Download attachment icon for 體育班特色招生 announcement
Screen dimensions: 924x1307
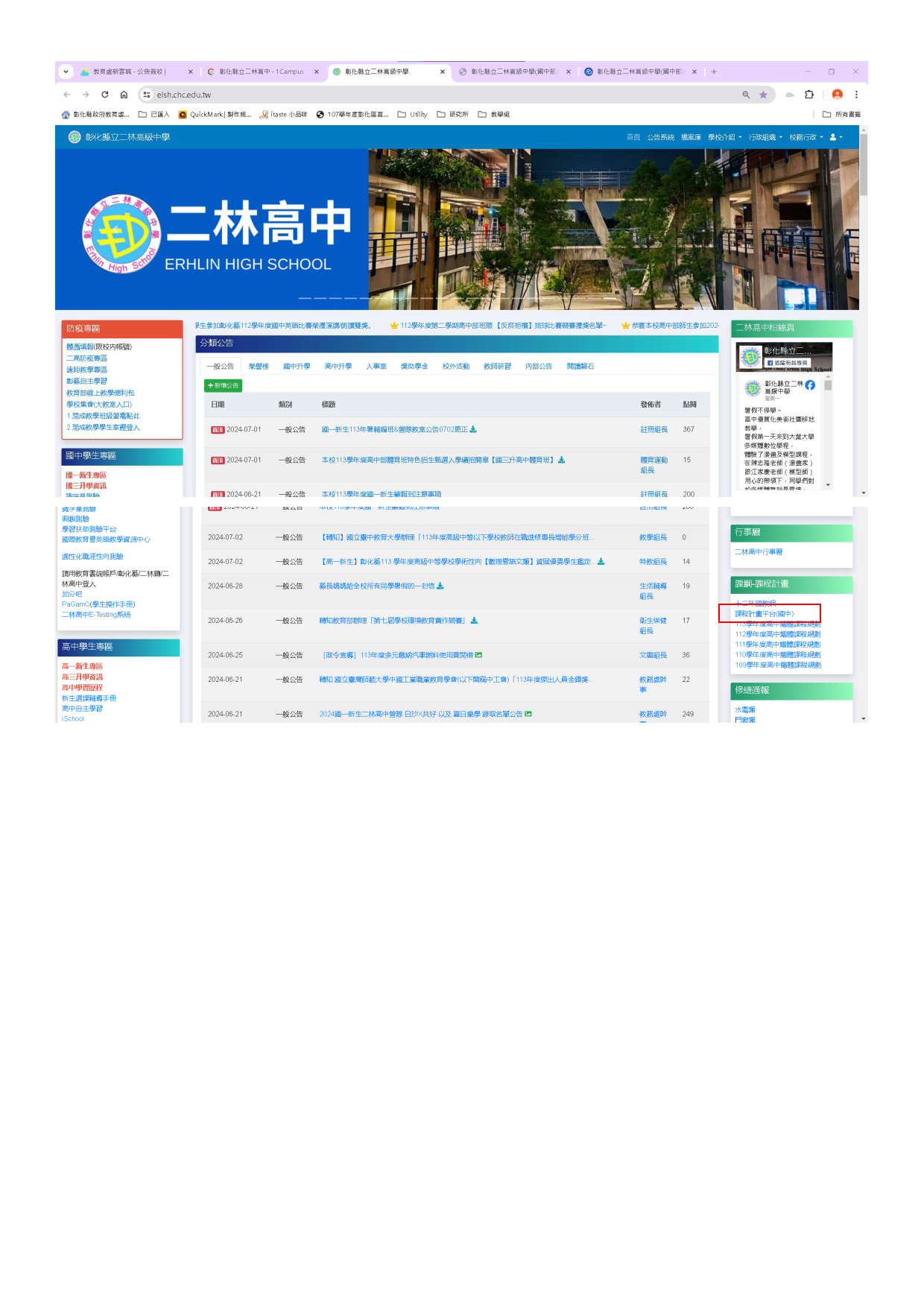pyautogui.click(x=561, y=460)
